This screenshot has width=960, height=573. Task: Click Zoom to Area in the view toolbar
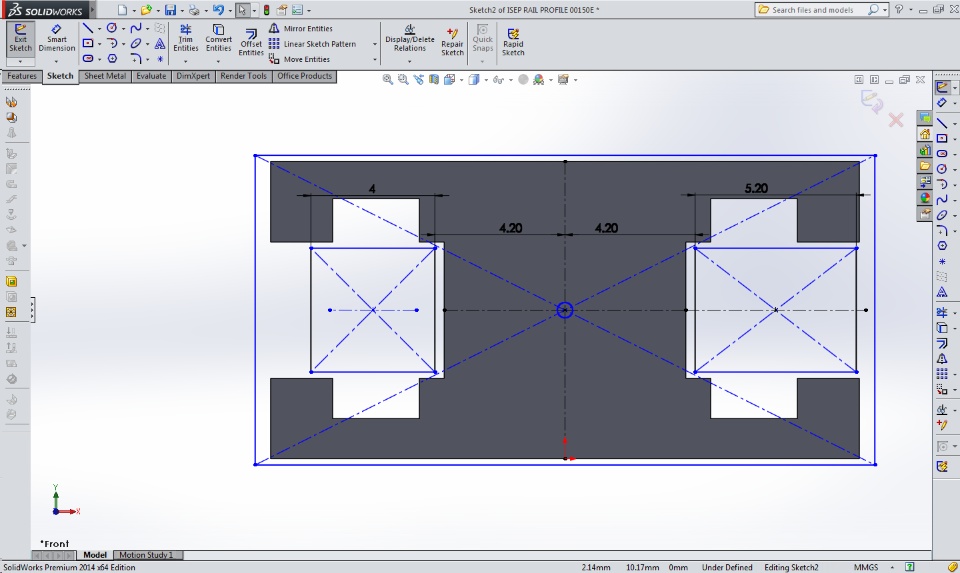coord(403,80)
